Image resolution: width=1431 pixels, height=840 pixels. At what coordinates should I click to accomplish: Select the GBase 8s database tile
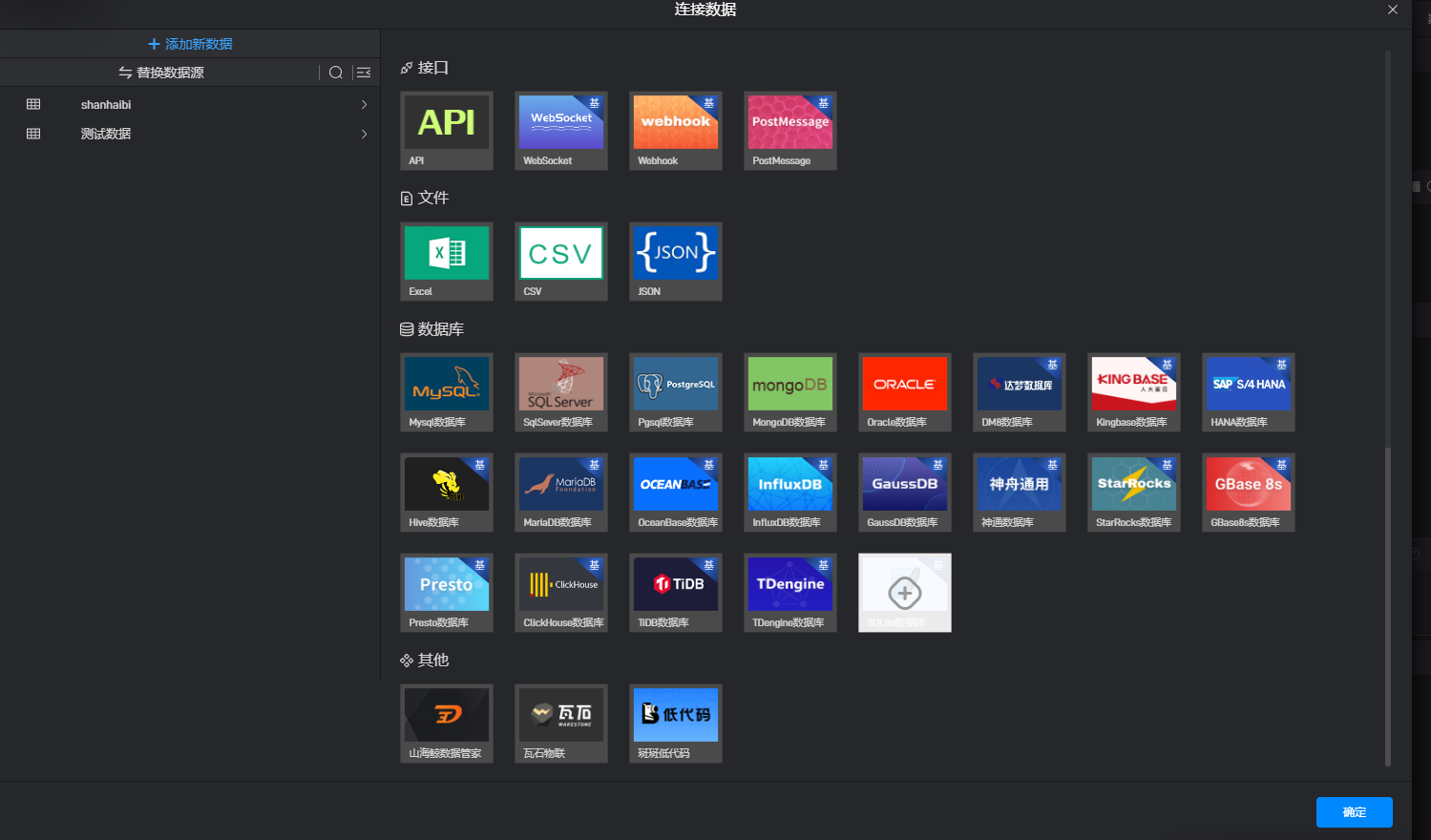point(1249,493)
